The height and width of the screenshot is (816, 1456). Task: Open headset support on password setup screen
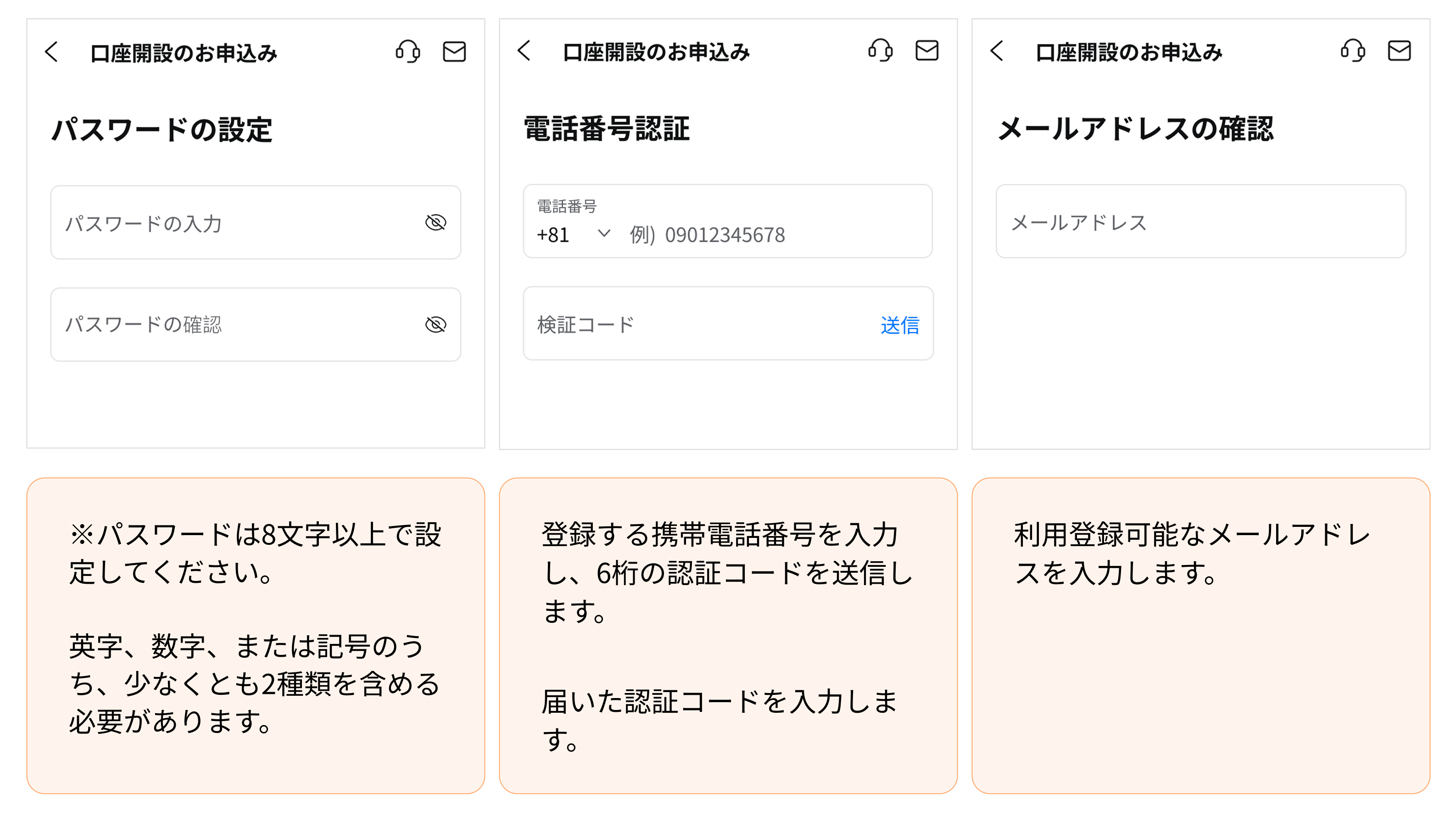pyautogui.click(x=407, y=51)
